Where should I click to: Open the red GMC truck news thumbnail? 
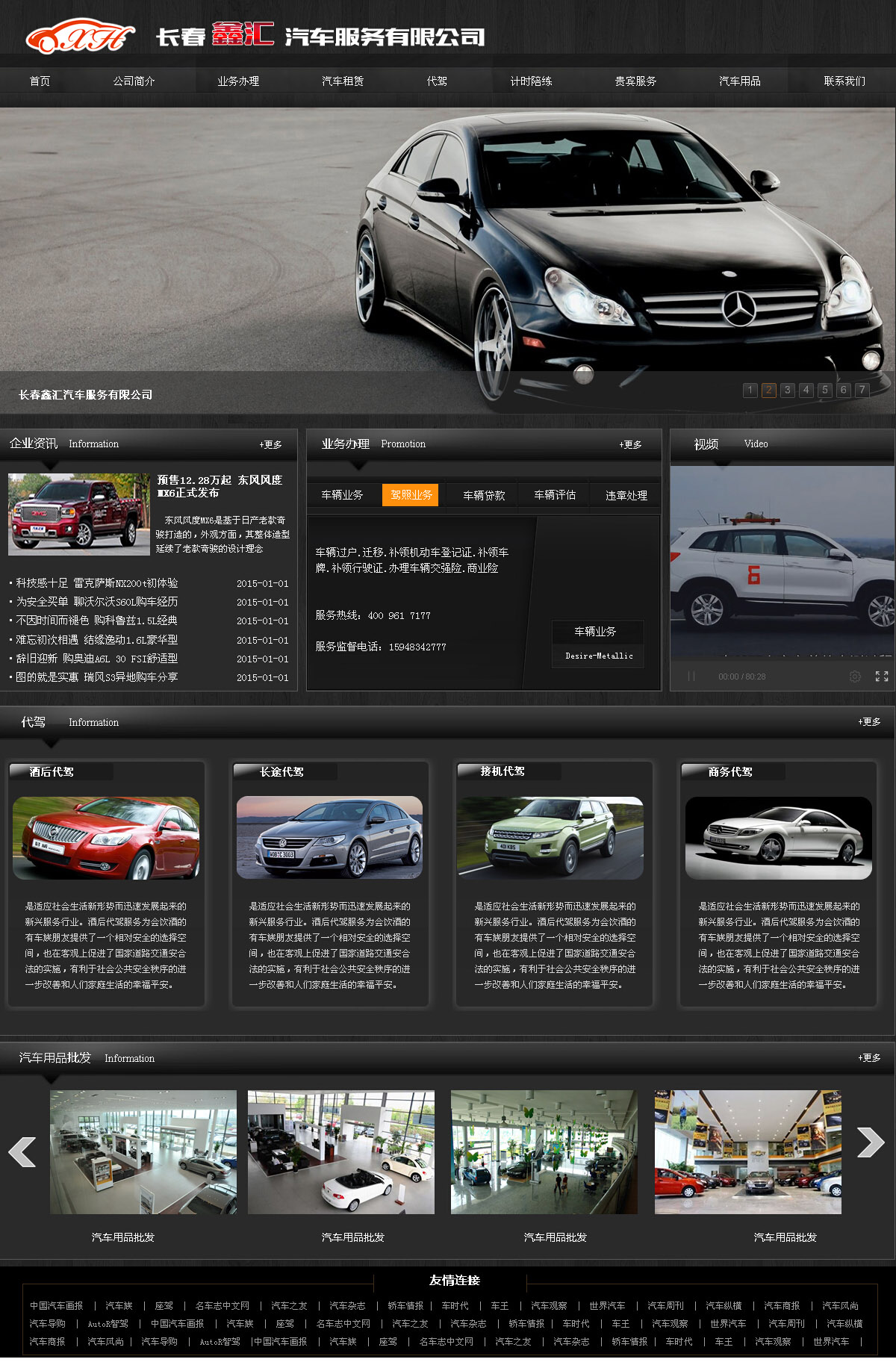click(x=79, y=514)
